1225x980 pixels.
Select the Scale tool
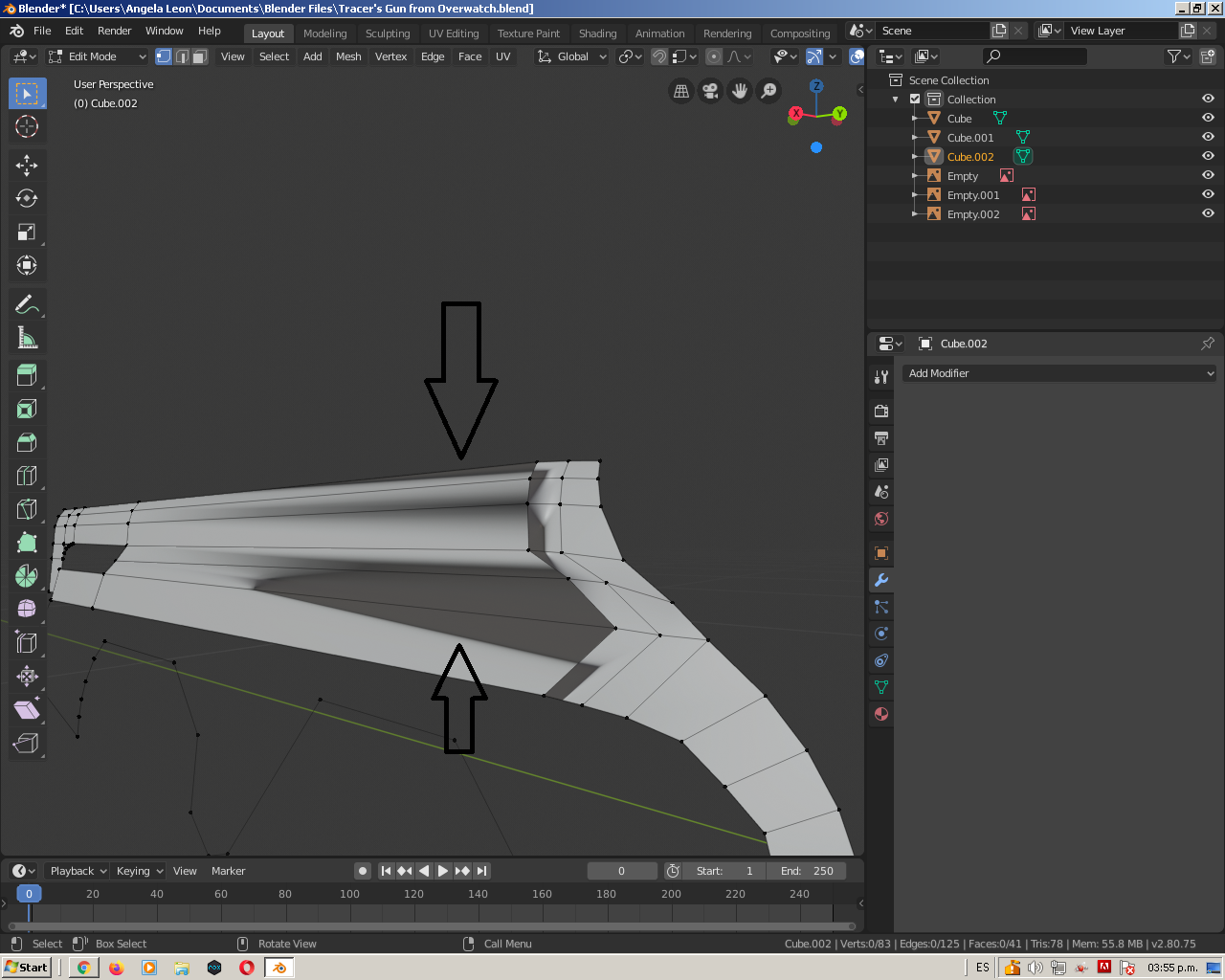coord(27,232)
